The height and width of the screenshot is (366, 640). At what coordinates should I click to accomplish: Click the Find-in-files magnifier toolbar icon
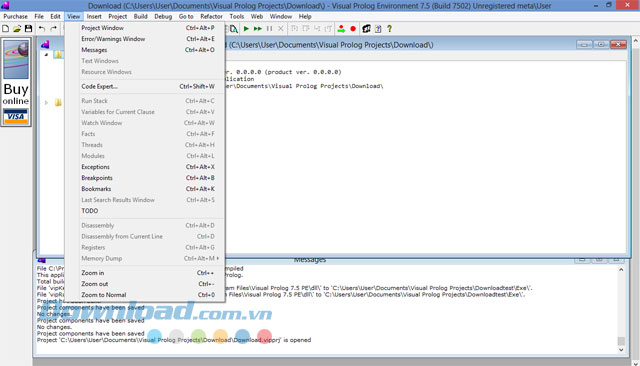pos(233,29)
